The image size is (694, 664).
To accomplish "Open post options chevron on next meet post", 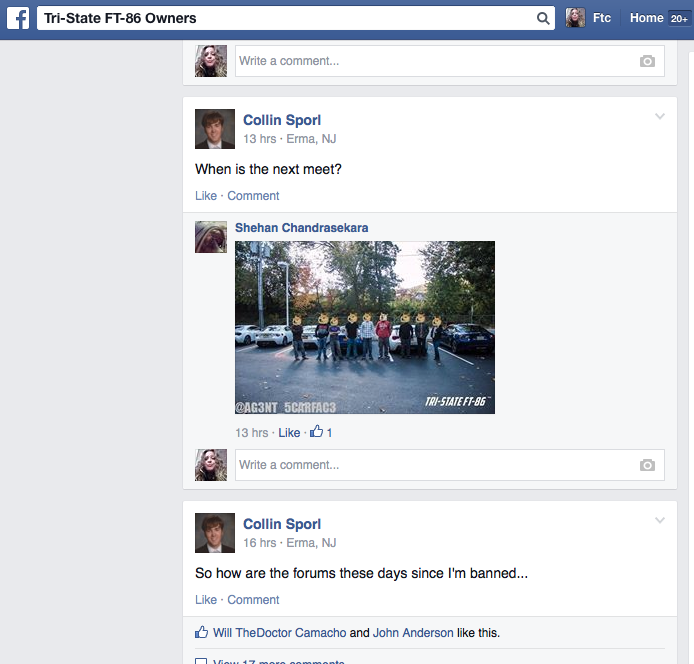I will (659, 117).
